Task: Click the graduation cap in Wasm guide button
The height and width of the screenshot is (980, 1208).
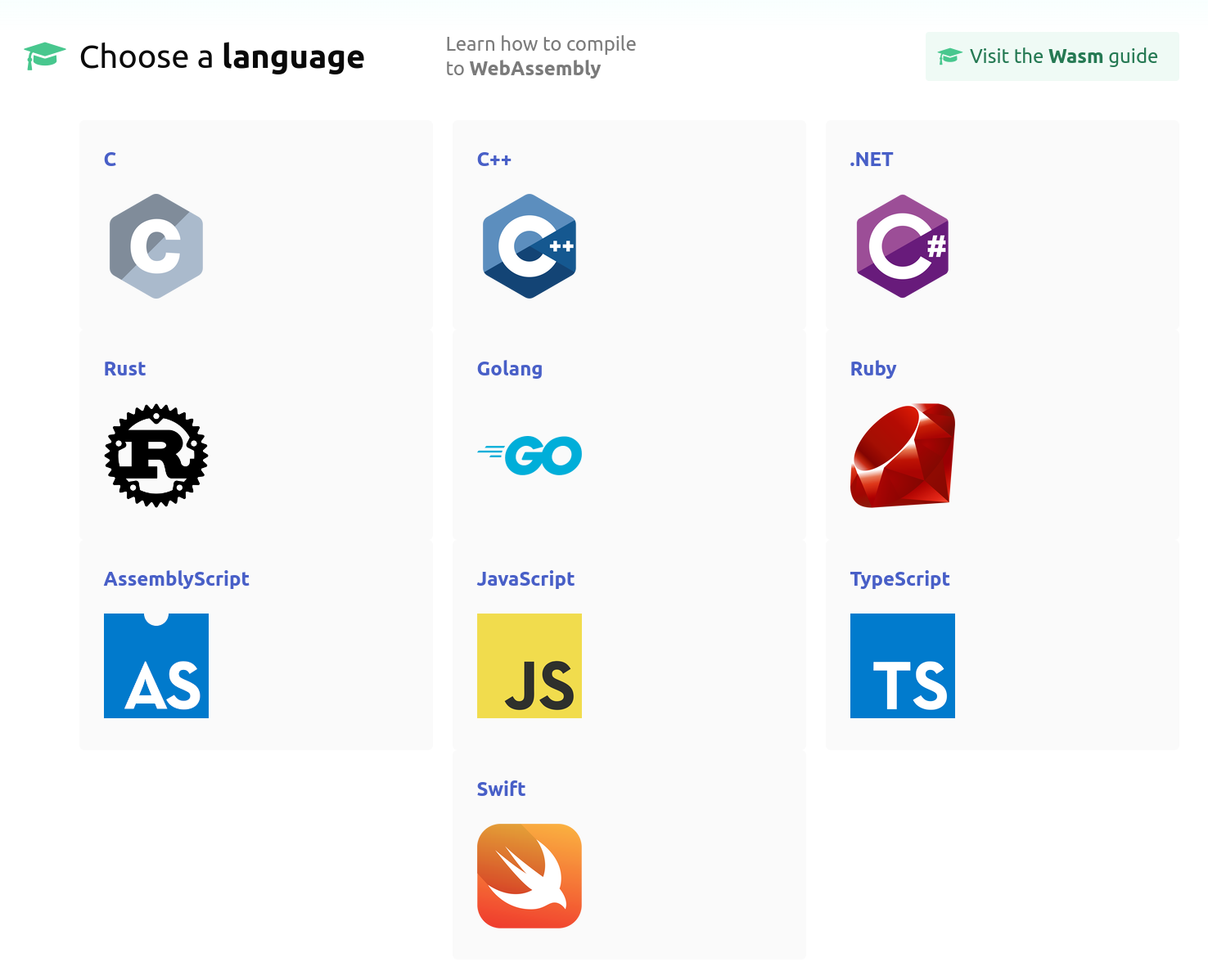Action: pos(950,56)
